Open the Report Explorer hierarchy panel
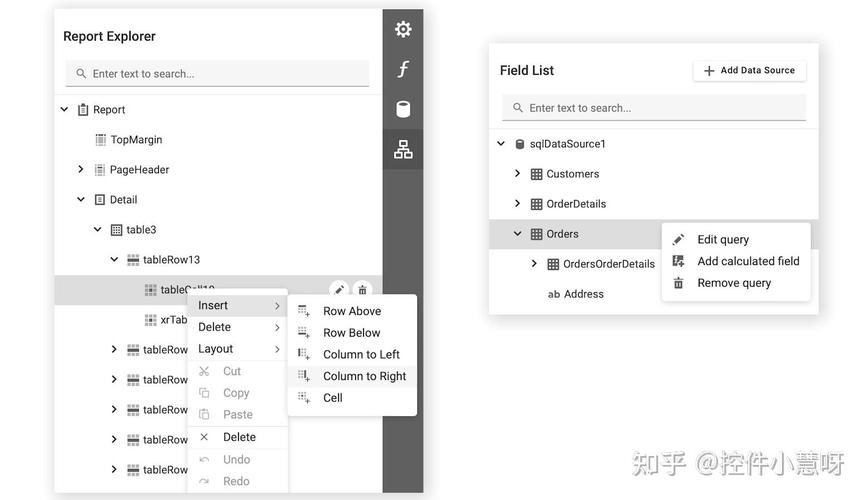Screen dimensions: 867x500 (403, 149)
